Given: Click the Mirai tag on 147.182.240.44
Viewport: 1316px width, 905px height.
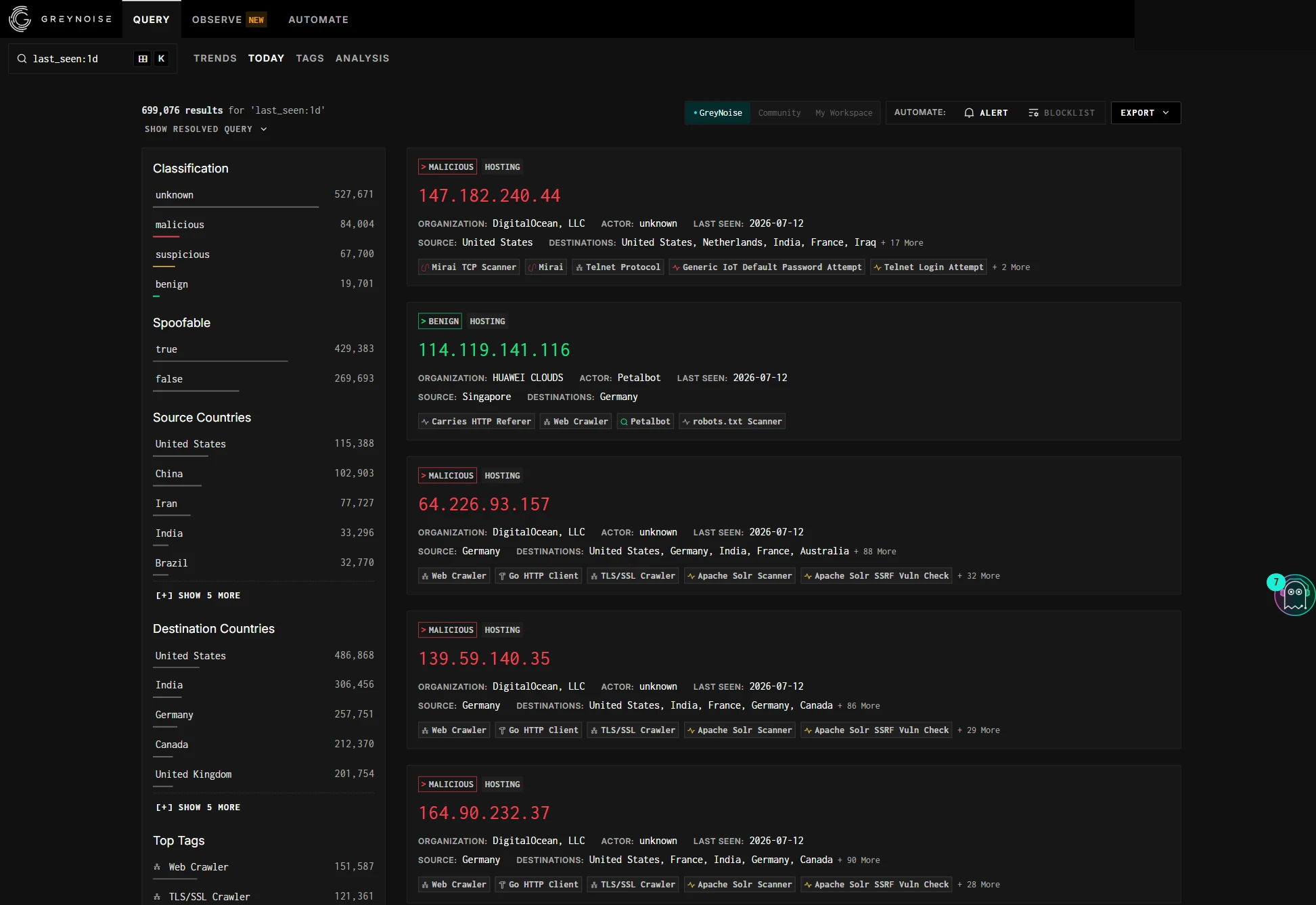Looking at the screenshot, I should pyautogui.click(x=545, y=267).
